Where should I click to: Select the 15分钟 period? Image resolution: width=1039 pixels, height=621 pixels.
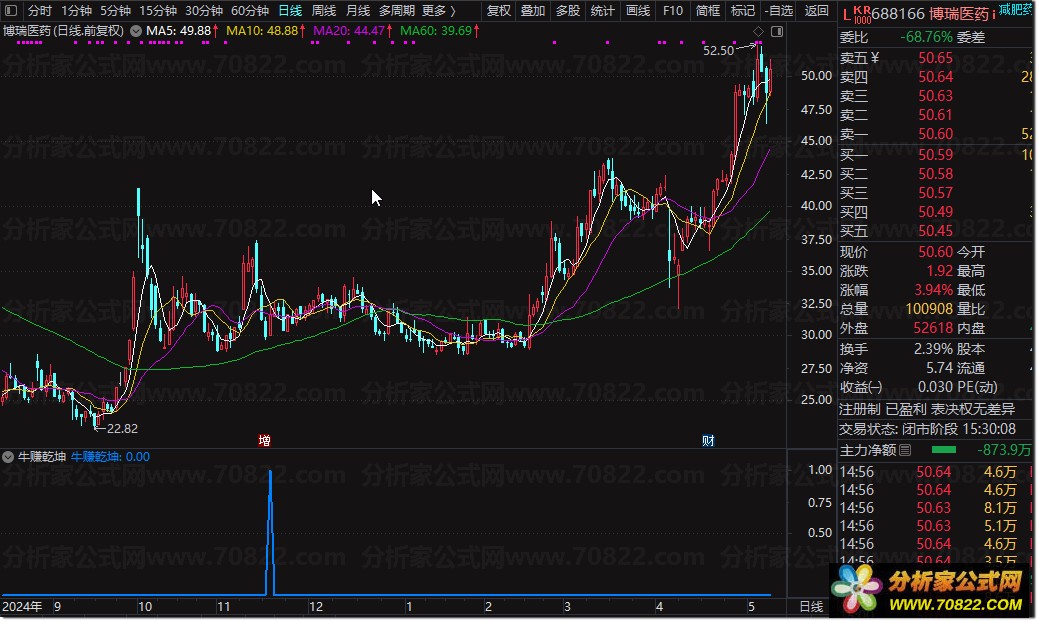pyautogui.click(x=158, y=11)
